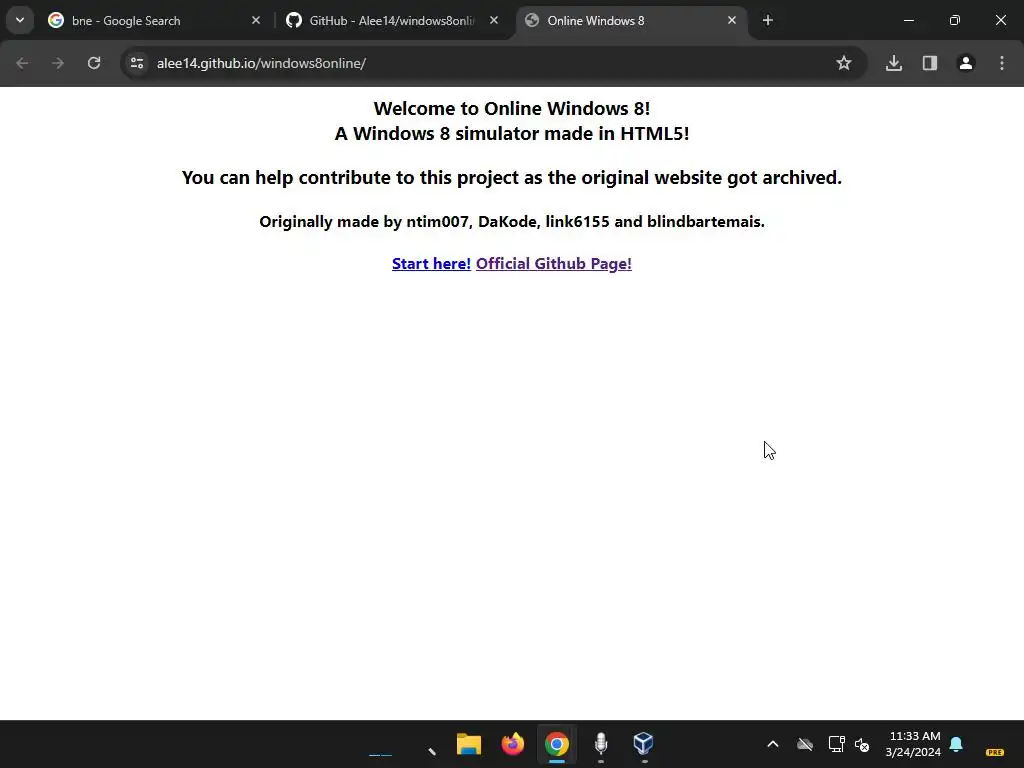Screen dimensions: 1024x768
Task: Close the bne - Google Search tab
Action: point(256,21)
